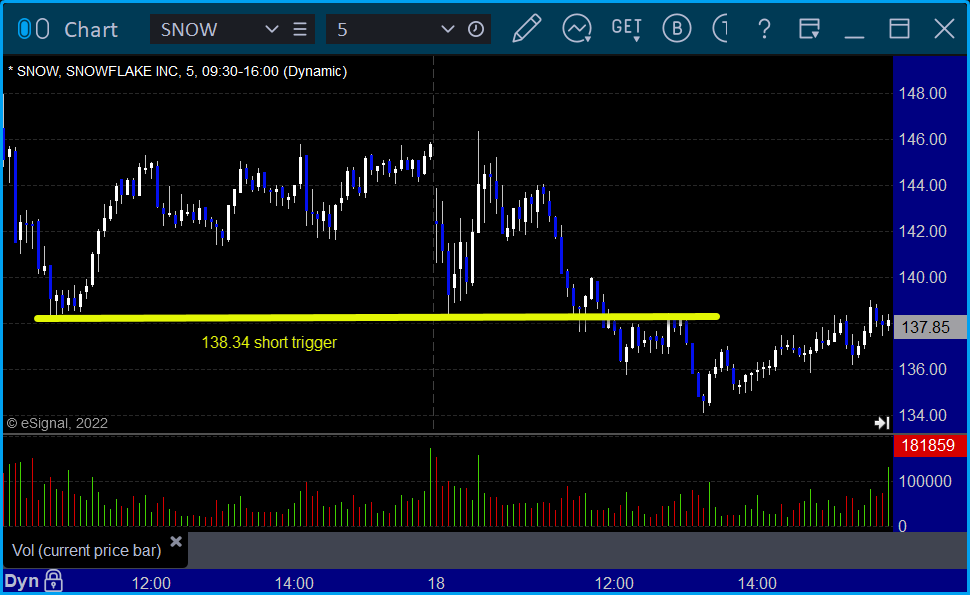The image size is (970, 595).
Task: Open the studies chart-line icon
Action: point(577,29)
